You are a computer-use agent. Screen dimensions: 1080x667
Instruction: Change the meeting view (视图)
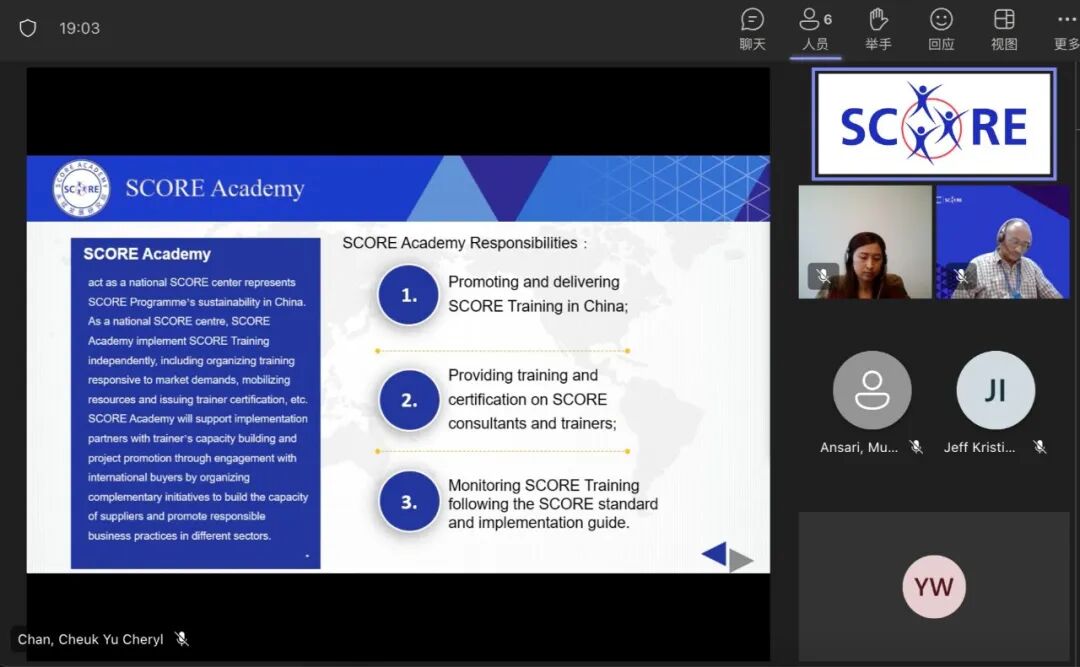(x=1004, y=29)
